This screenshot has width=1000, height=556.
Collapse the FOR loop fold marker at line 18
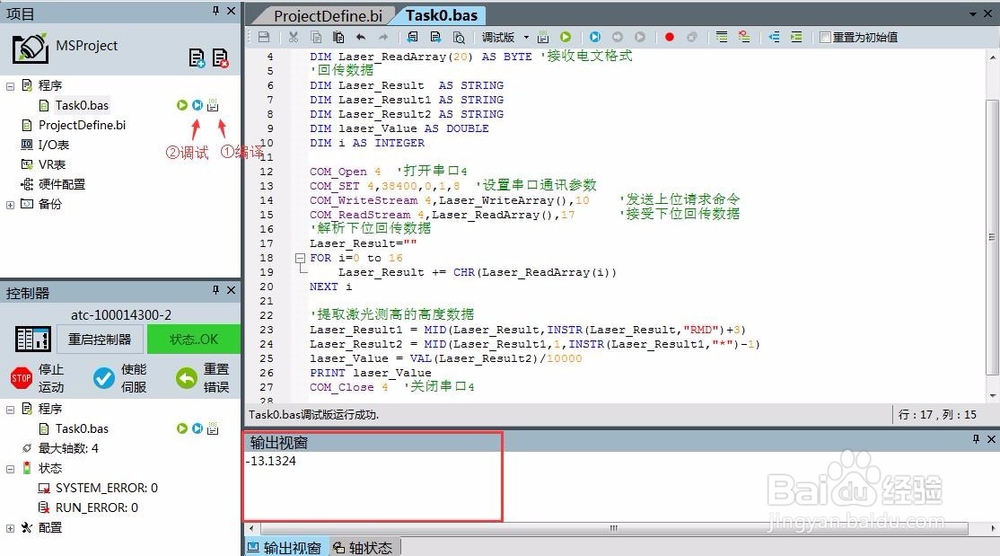tap(300, 258)
